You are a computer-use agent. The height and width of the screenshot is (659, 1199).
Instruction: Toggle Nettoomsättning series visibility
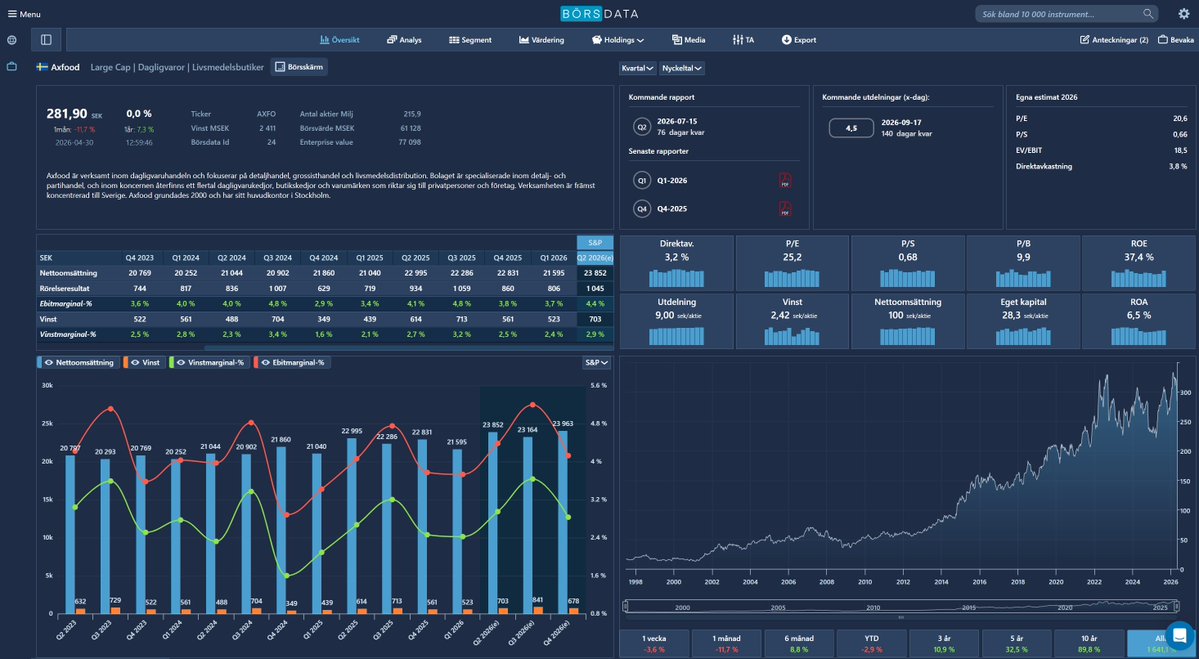(79, 362)
